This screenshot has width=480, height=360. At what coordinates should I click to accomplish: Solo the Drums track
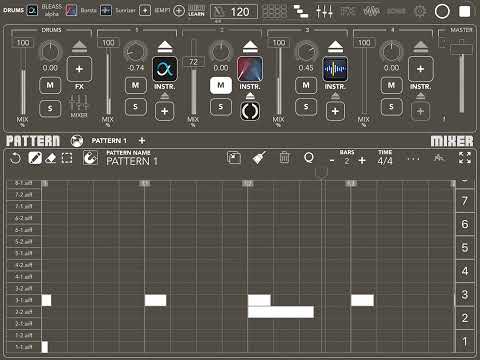50,109
